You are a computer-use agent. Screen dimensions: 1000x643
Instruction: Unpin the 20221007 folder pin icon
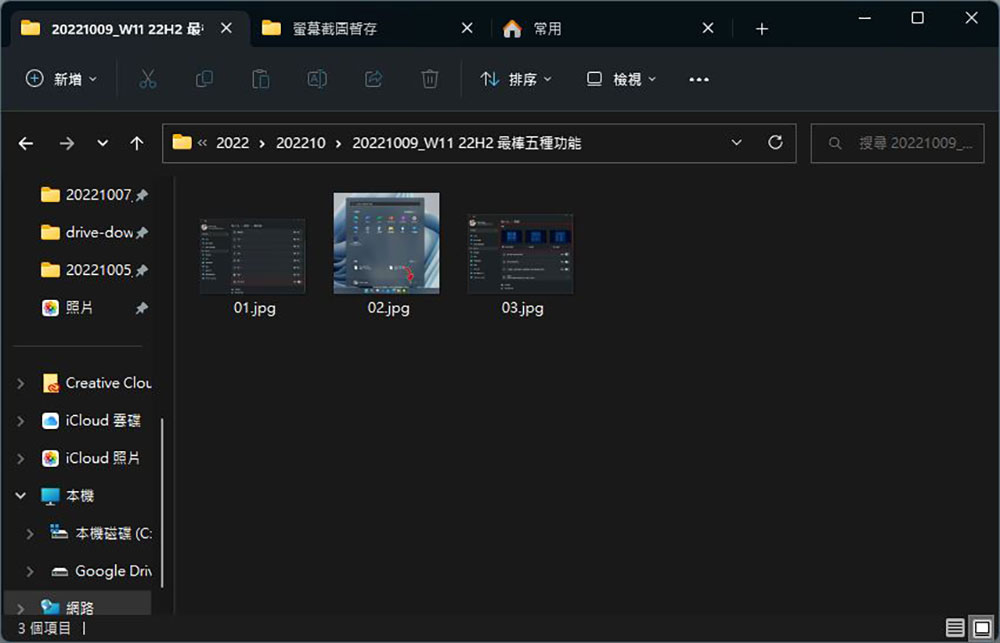(x=142, y=195)
